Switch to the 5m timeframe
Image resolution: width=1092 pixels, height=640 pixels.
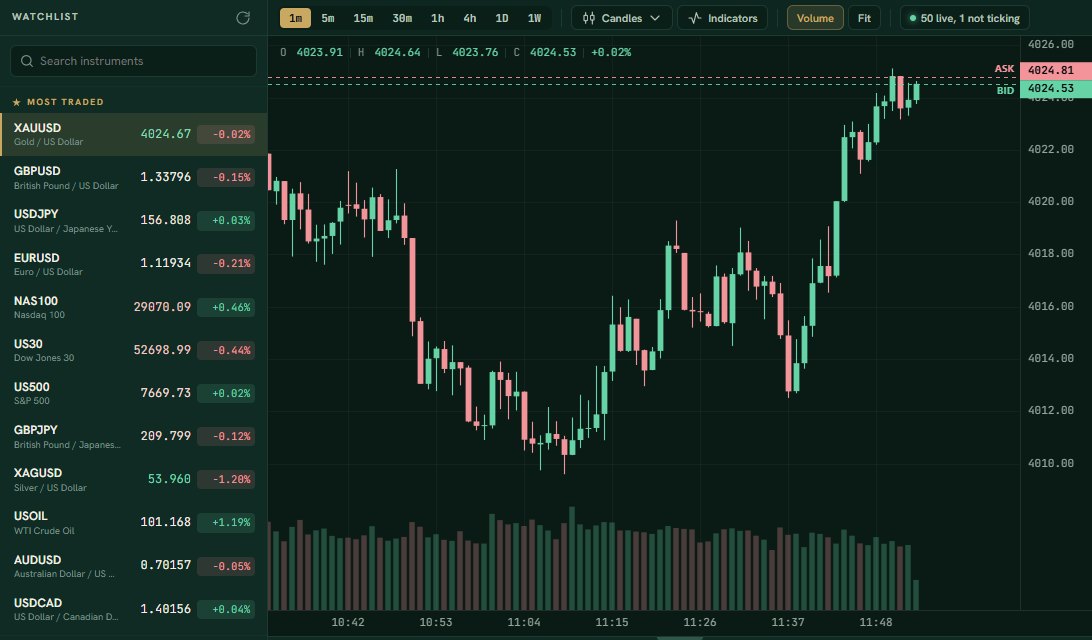(x=327, y=18)
